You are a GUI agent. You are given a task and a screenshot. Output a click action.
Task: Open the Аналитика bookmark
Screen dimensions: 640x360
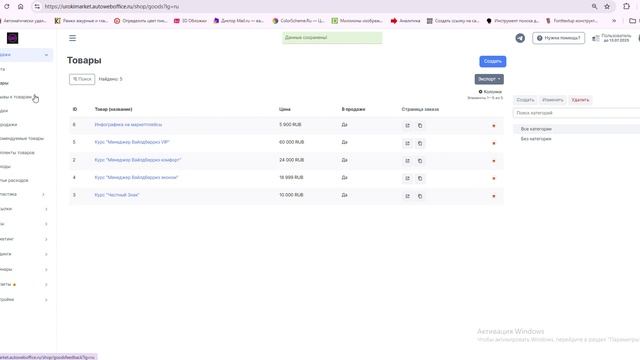click(405, 20)
